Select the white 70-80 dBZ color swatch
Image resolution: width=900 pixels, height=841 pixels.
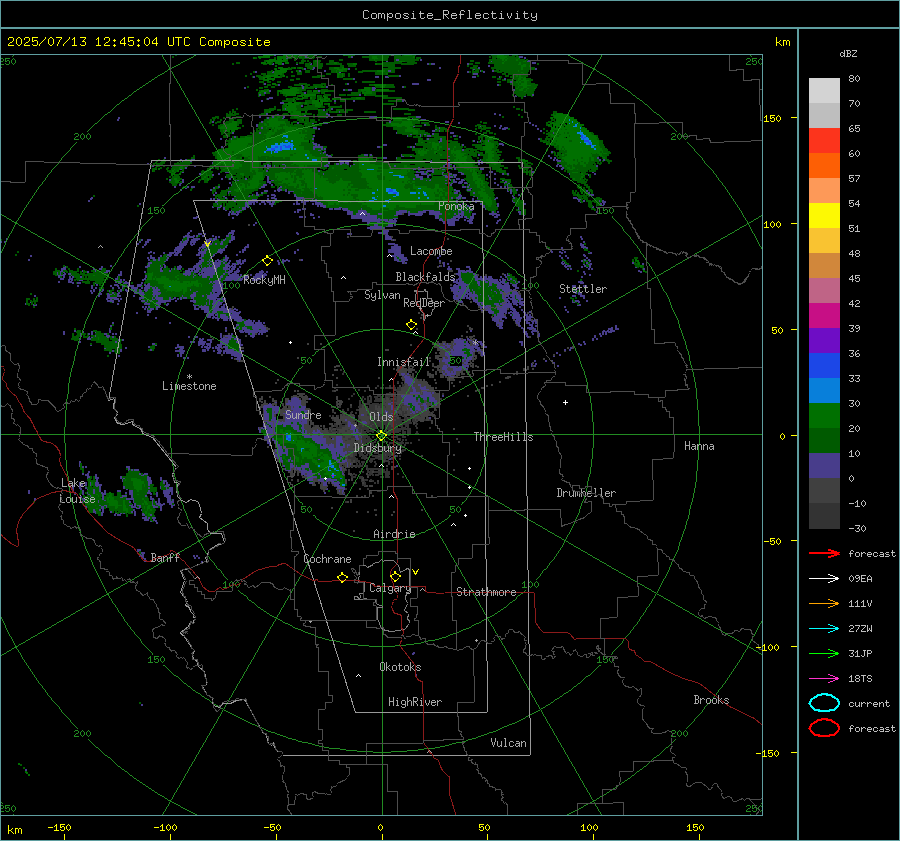(x=824, y=90)
